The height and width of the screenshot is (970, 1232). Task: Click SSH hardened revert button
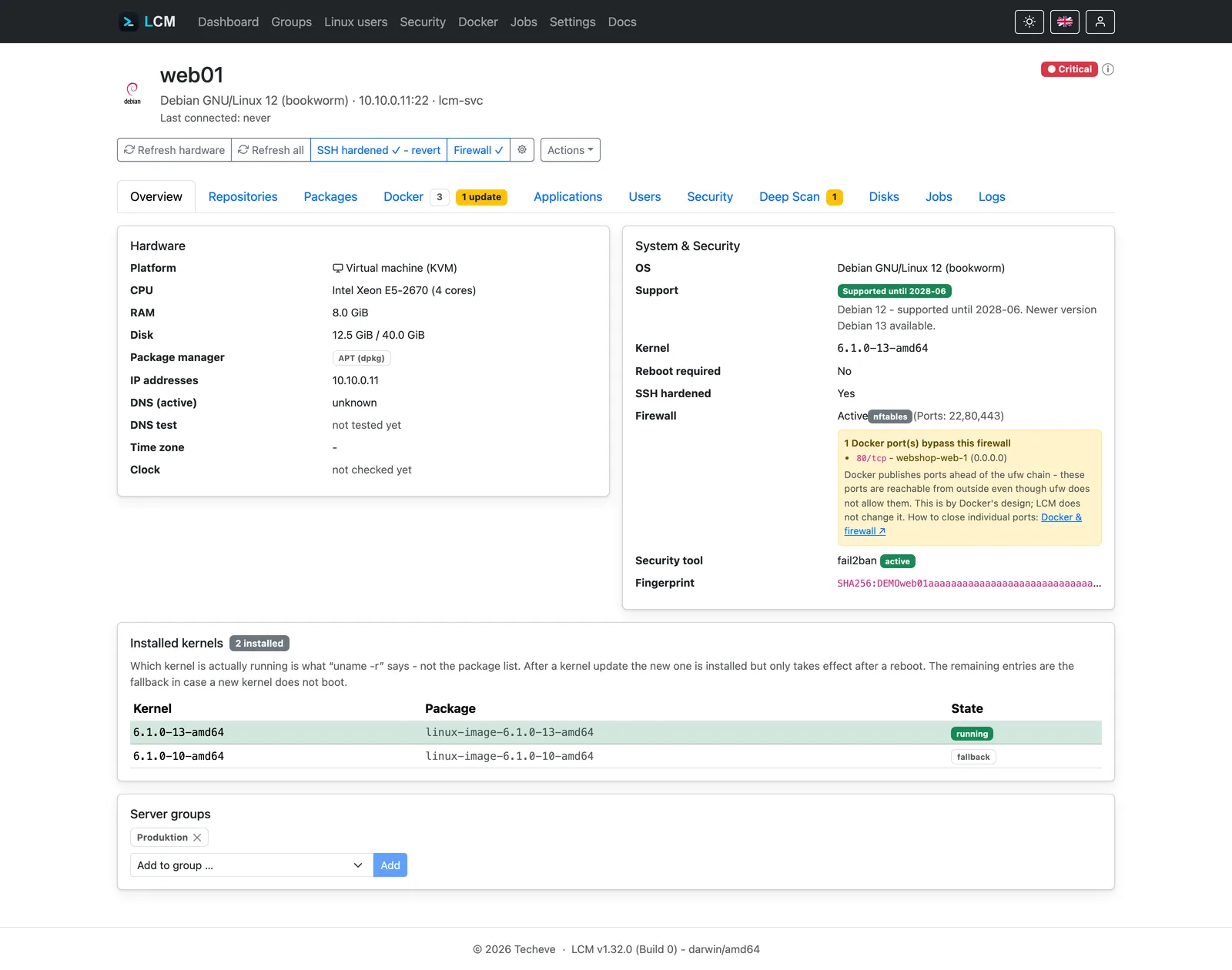[x=379, y=150]
